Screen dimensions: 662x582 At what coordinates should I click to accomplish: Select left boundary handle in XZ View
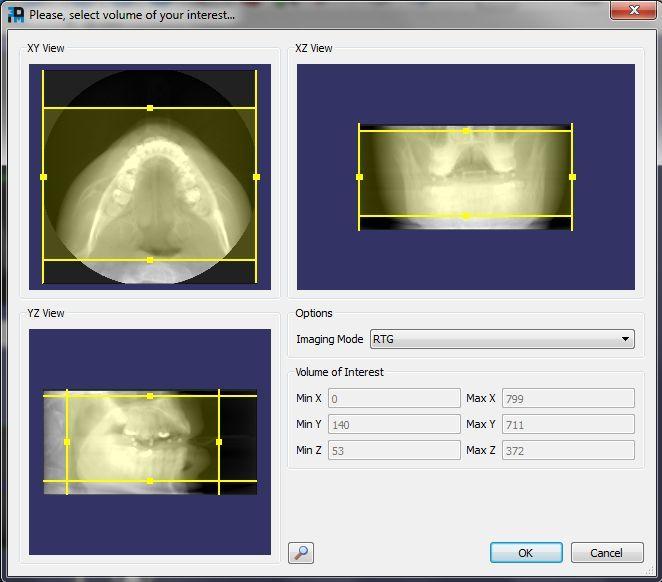tap(359, 177)
